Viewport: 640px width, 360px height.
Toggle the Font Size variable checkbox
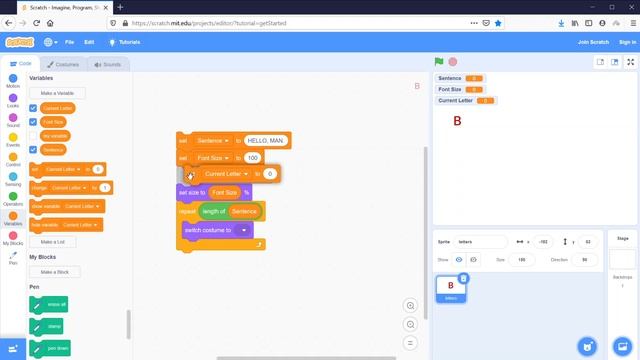[33, 122]
